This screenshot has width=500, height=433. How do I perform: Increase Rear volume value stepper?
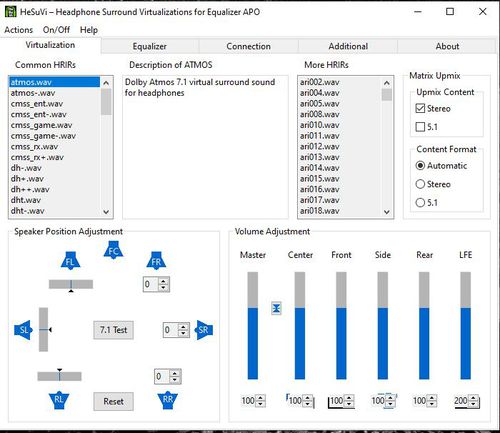click(x=432, y=397)
